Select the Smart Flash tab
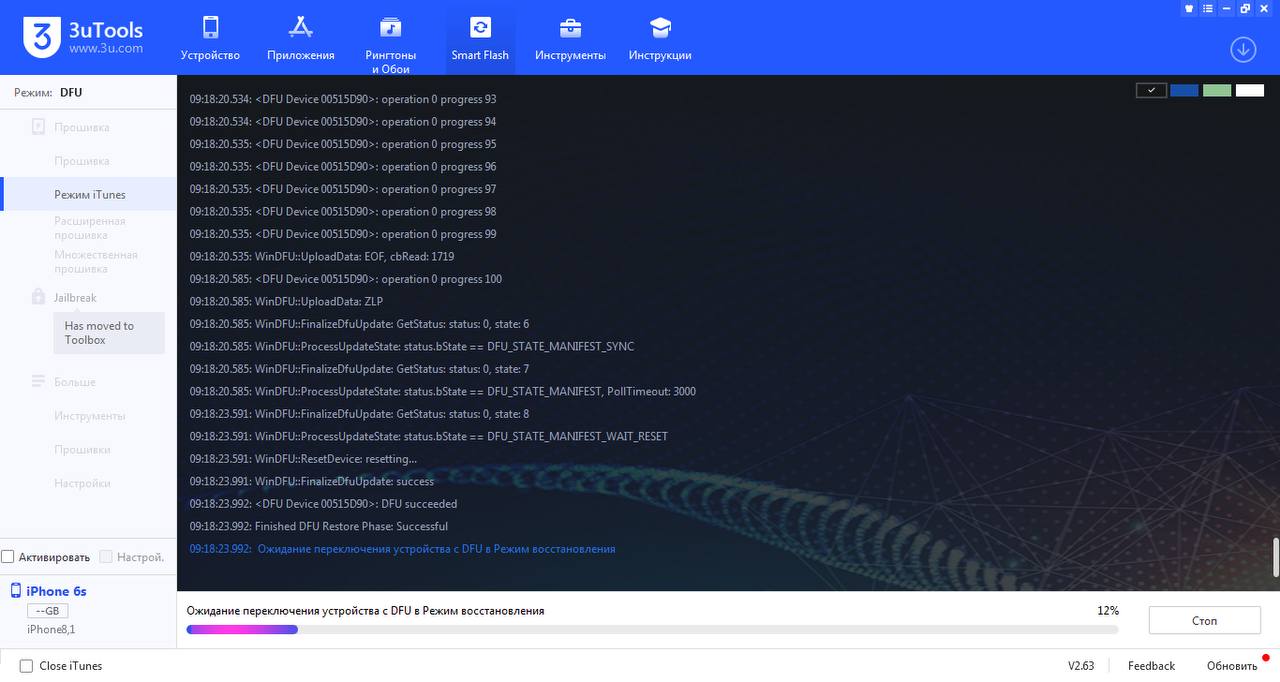Screen dimensions: 1280x682 coord(480,38)
